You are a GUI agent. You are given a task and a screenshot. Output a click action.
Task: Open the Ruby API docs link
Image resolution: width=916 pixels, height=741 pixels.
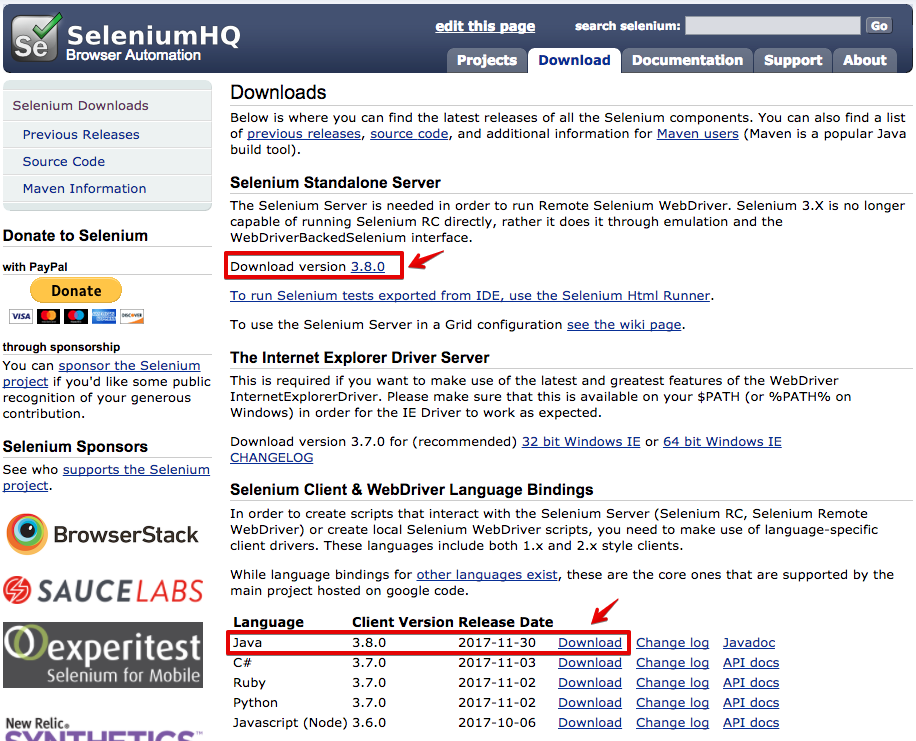[x=751, y=683]
